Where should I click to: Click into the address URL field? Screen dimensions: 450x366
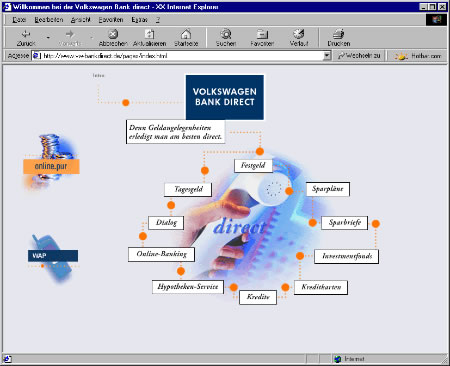pos(182,56)
